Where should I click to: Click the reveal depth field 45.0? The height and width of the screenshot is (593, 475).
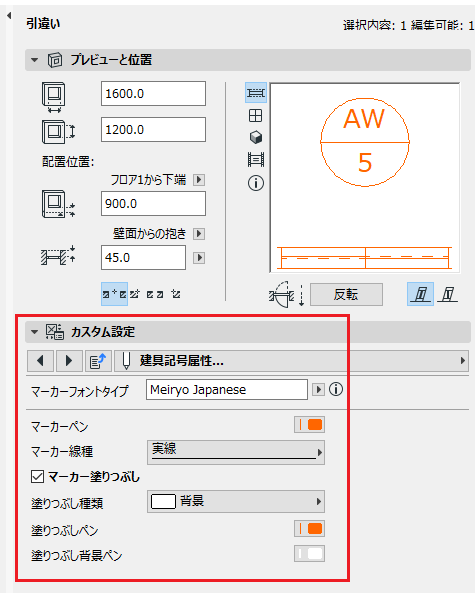(143, 258)
